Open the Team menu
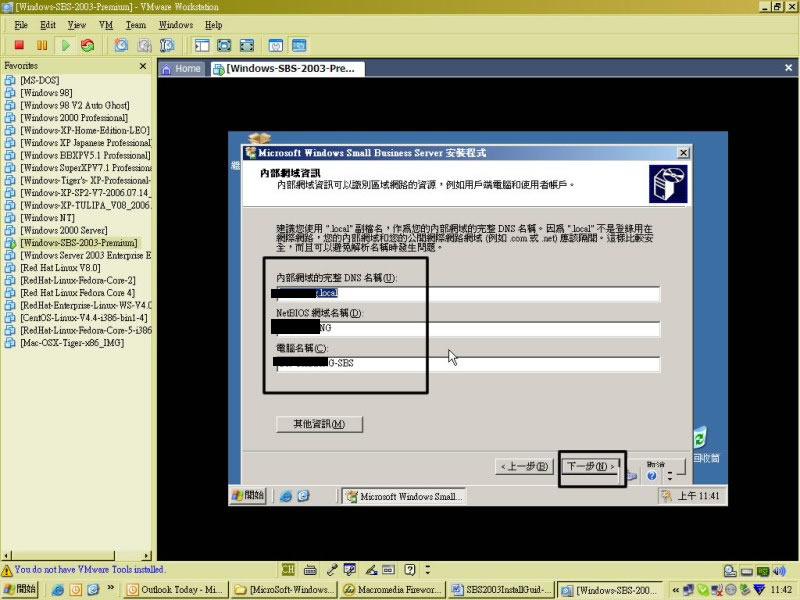800x600 pixels. [x=135, y=24]
